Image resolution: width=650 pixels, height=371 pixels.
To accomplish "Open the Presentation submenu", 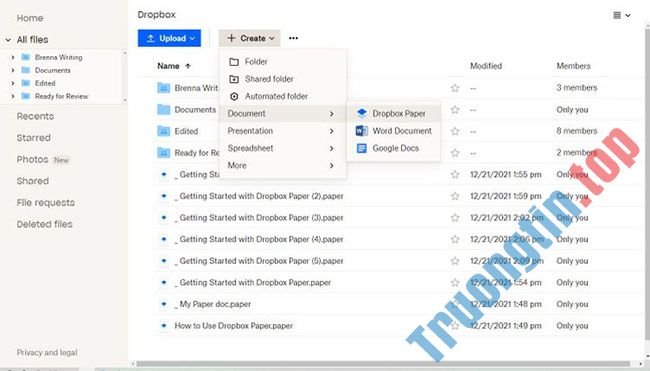I will coord(283,131).
